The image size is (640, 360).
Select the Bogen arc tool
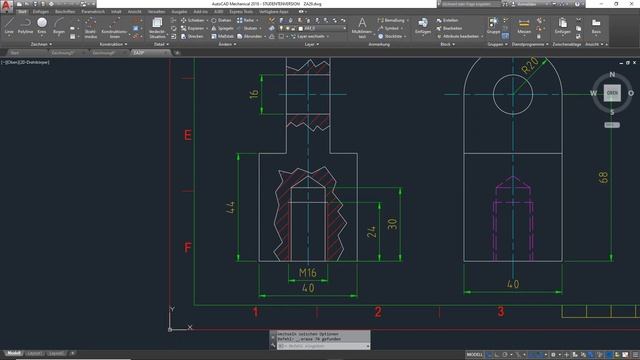59,26
